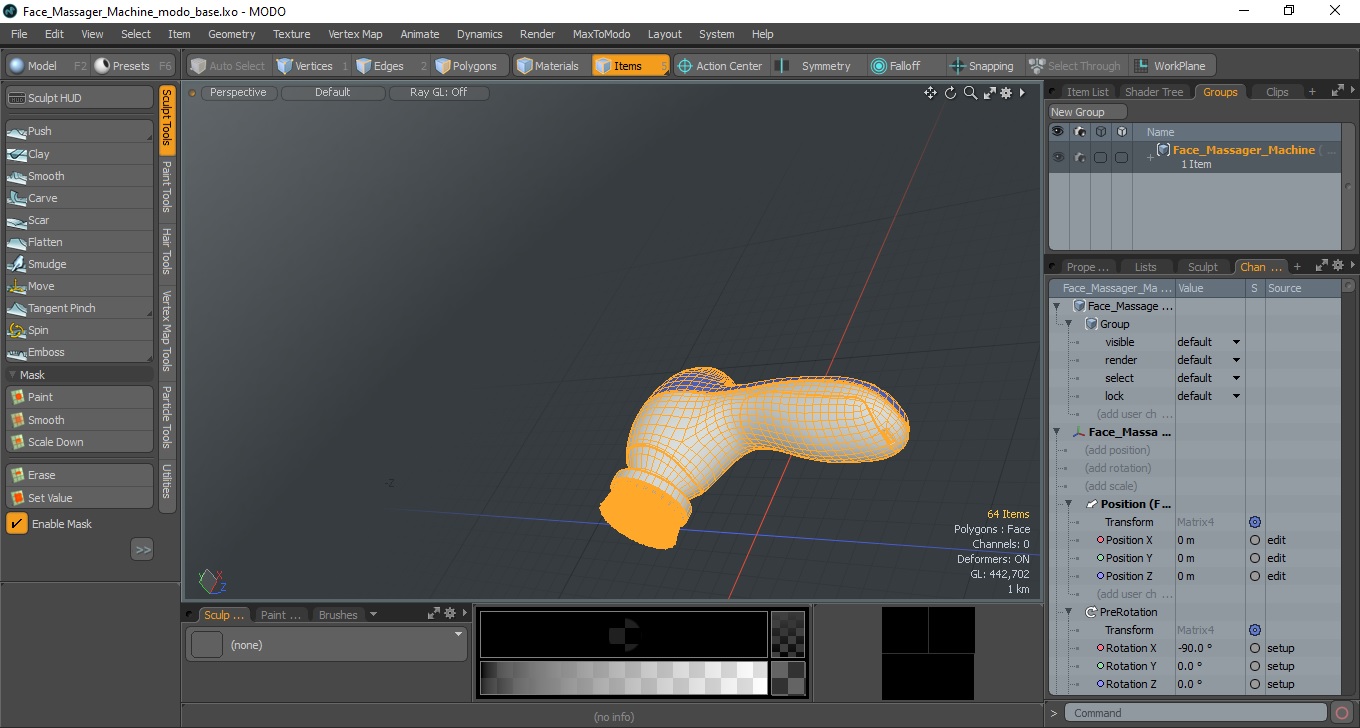Toggle WorkPlane option

pos(1172,66)
